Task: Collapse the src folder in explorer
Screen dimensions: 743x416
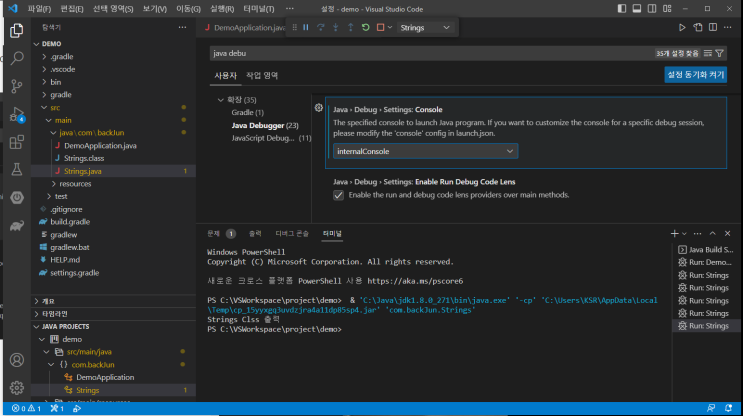Action: click(55, 107)
